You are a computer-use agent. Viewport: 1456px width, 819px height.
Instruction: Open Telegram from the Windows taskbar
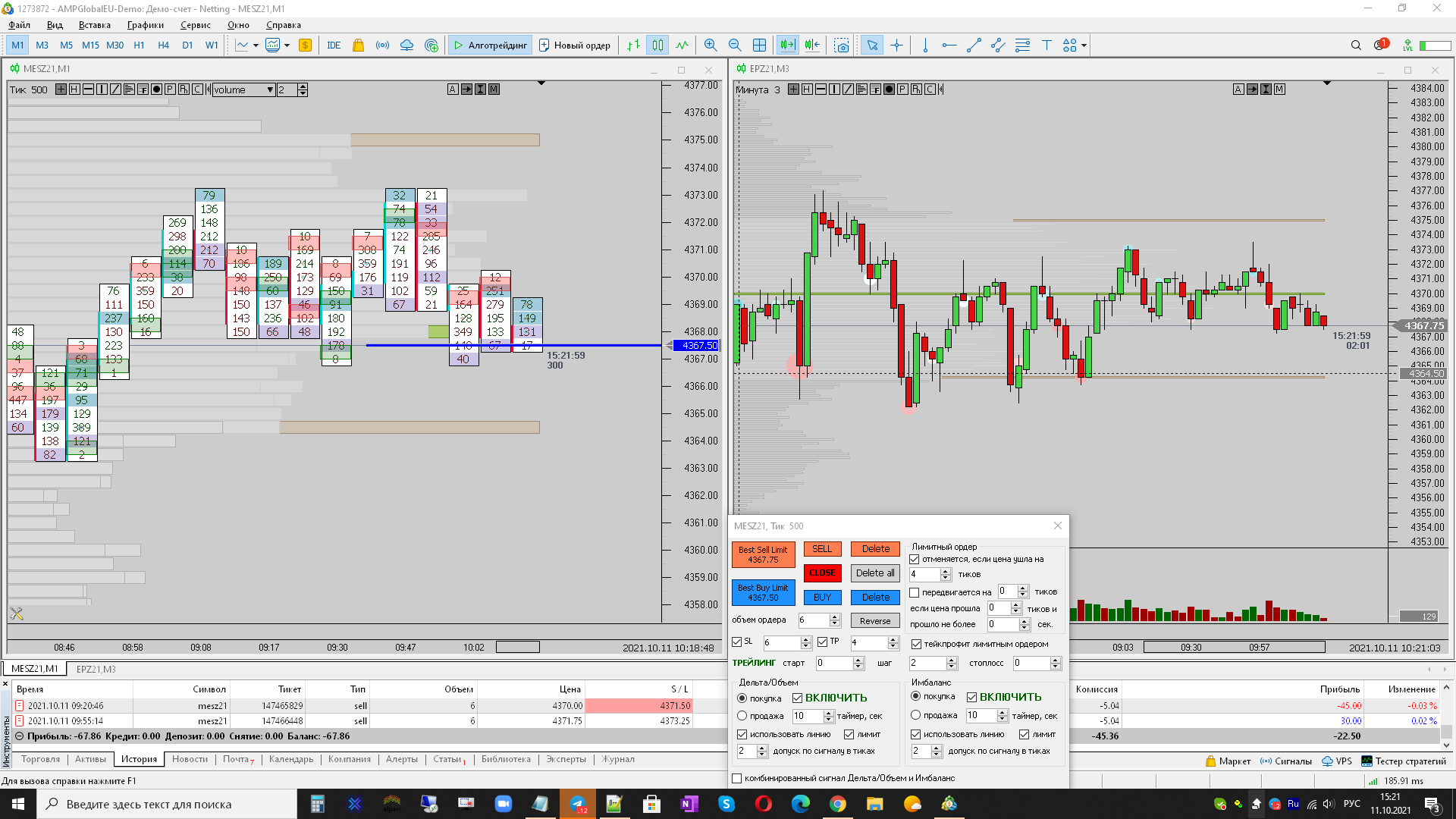click(x=578, y=804)
